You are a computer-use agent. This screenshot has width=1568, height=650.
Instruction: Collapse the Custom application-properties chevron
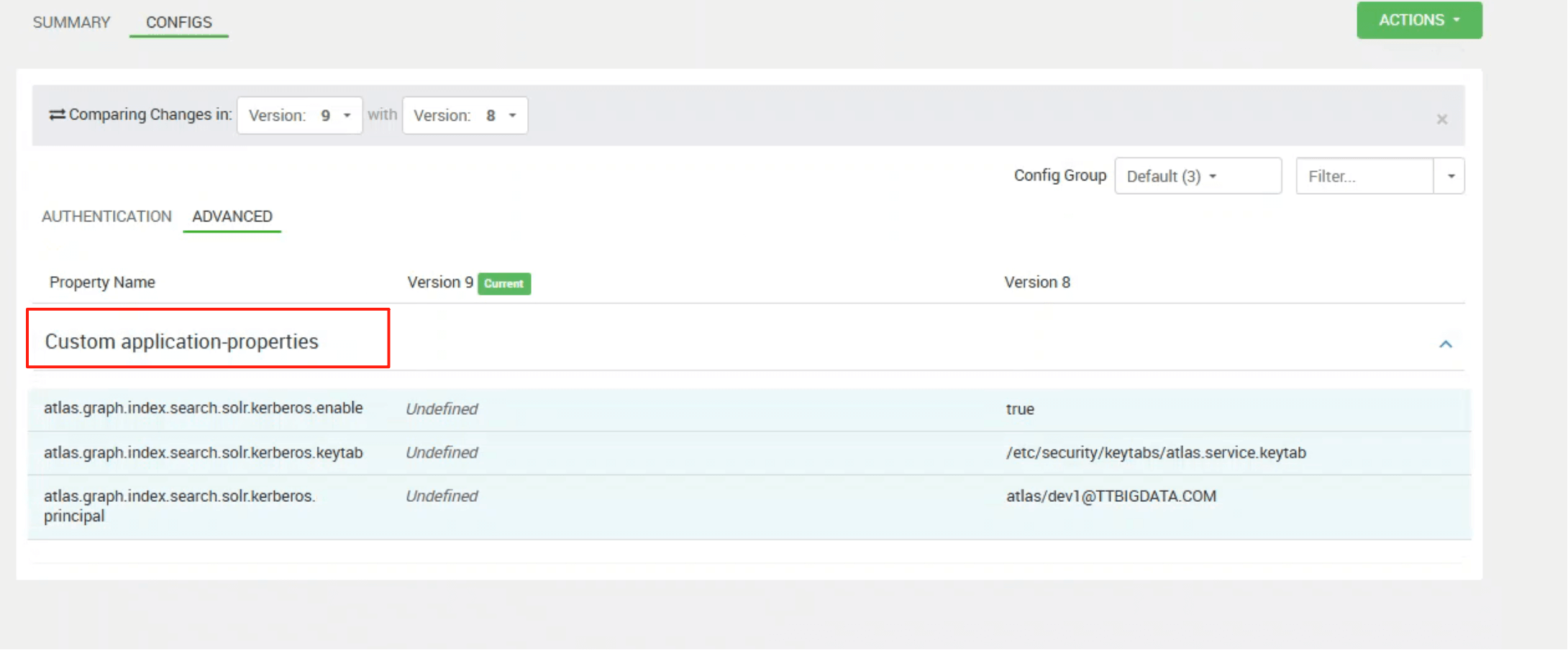(x=1445, y=344)
